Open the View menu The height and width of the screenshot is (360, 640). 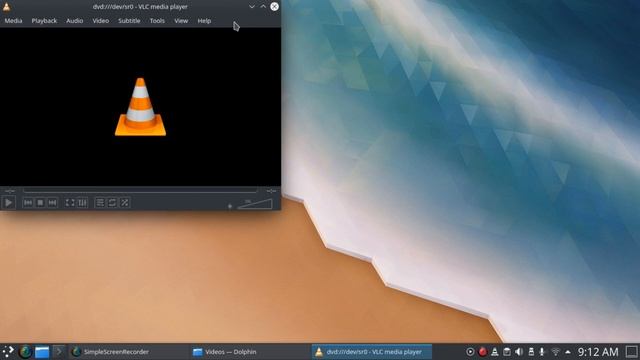click(181, 21)
